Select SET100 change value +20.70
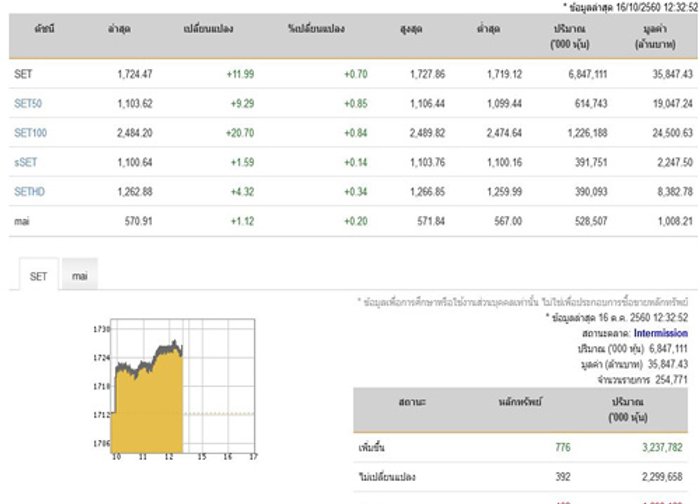Viewport: 700px width, 504px height. point(240,133)
